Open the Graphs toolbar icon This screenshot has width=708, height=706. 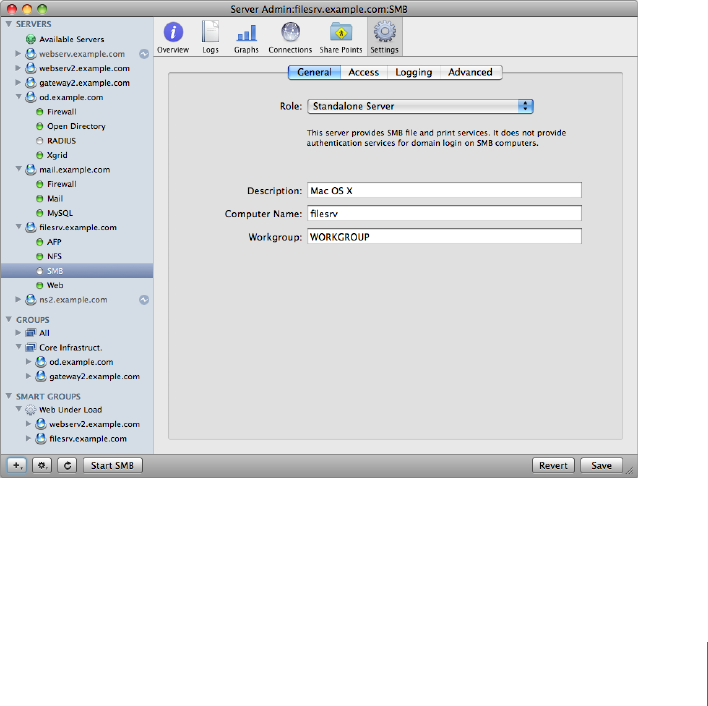click(246, 37)
